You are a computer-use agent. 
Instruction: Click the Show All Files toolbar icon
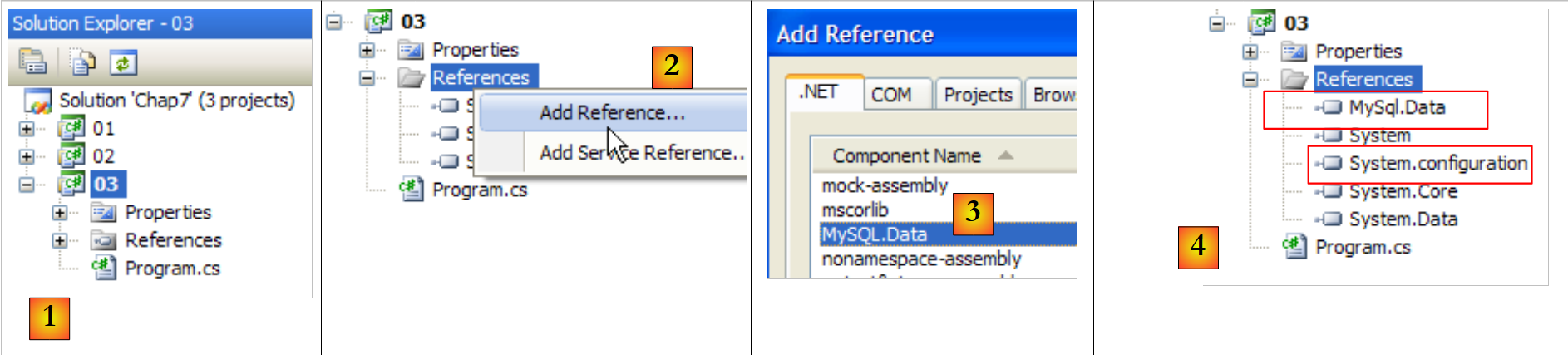82,62
